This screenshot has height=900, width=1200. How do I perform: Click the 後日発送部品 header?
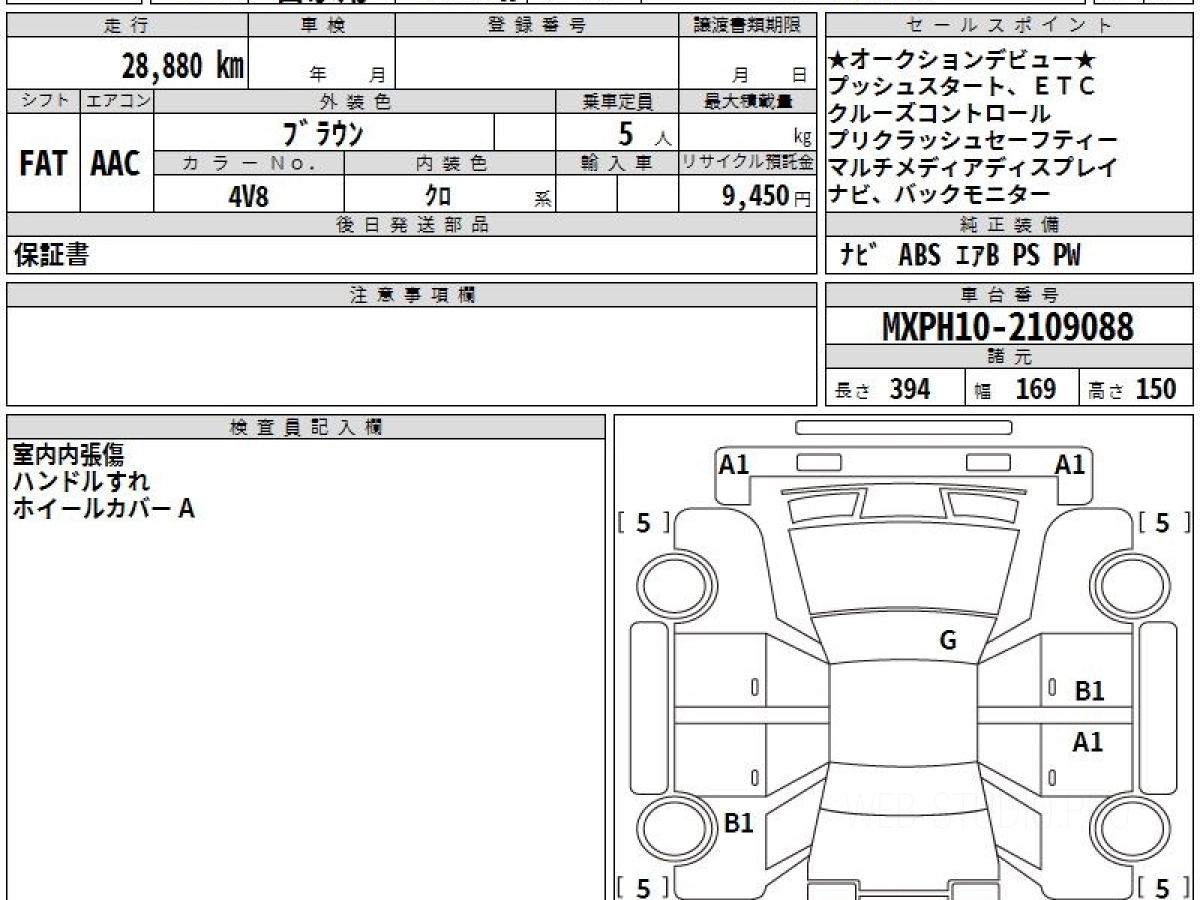411,224
